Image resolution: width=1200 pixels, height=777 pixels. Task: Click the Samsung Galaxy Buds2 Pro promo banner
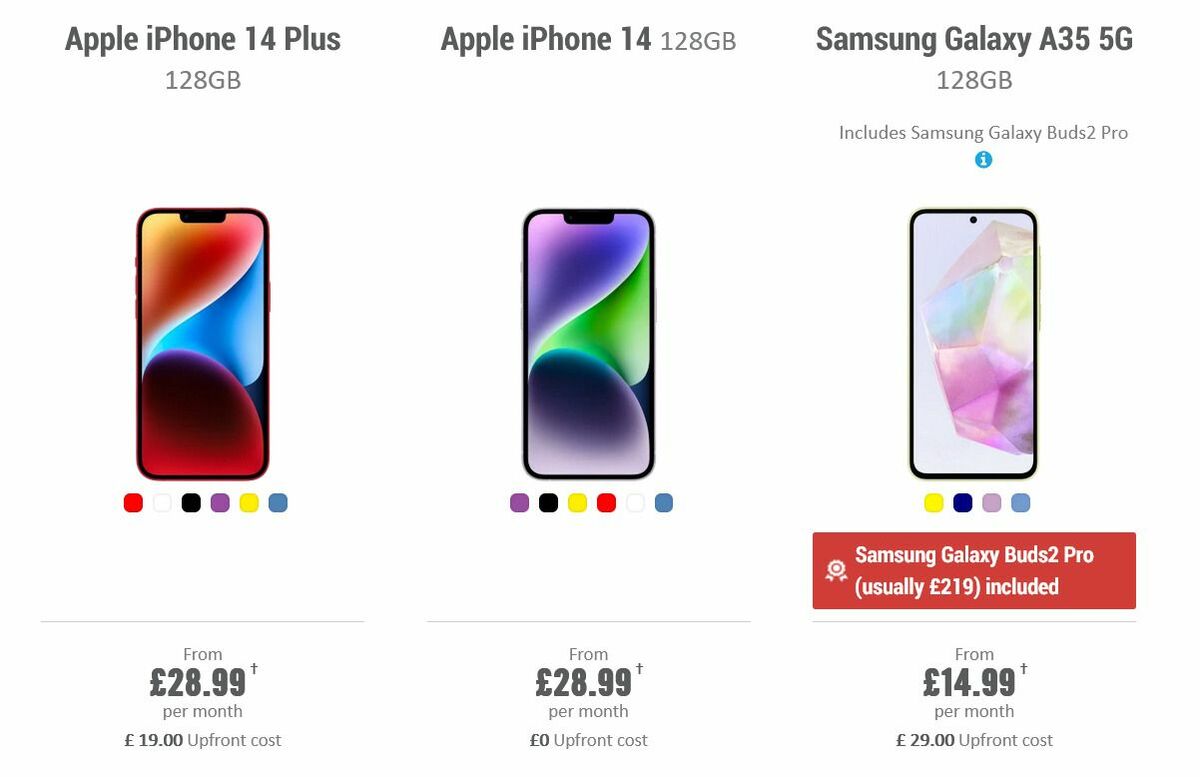(x=975, y=570)
